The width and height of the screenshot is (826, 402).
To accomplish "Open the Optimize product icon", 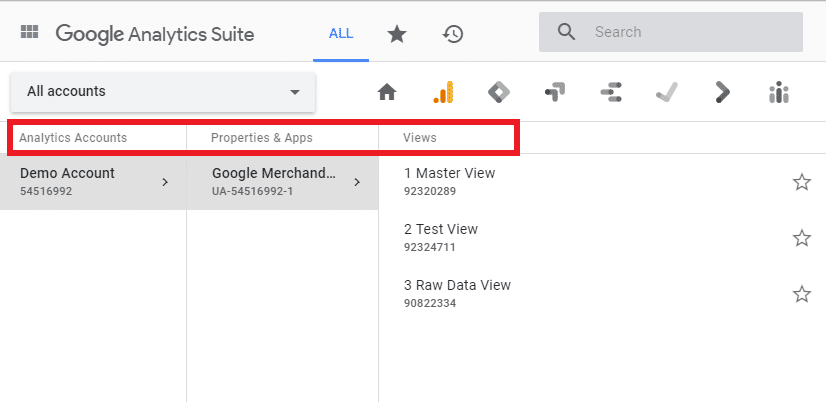I will click(x=555, y=92).
